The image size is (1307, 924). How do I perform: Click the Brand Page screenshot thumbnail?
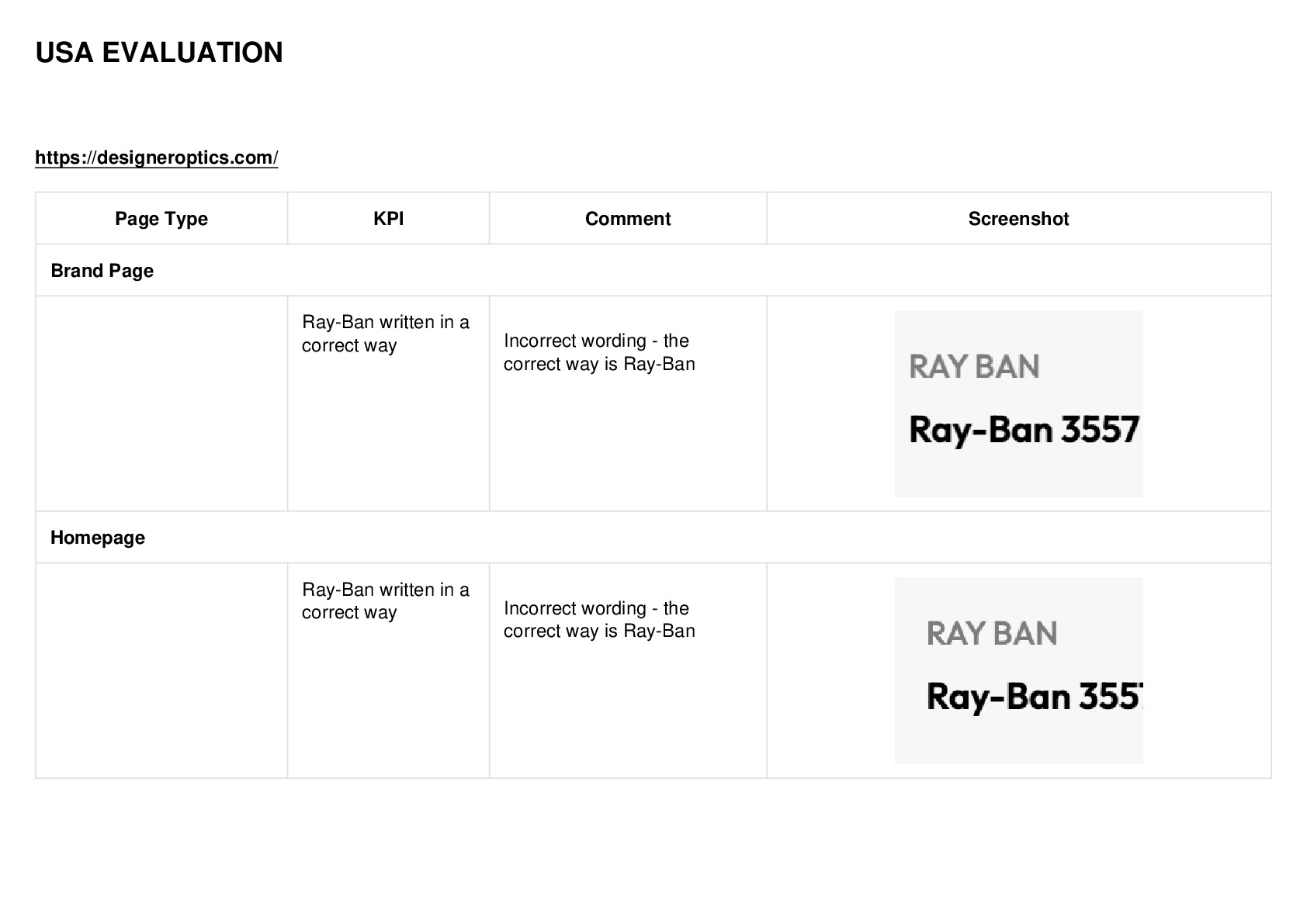pyautogui.click(x=1018, y=403)
